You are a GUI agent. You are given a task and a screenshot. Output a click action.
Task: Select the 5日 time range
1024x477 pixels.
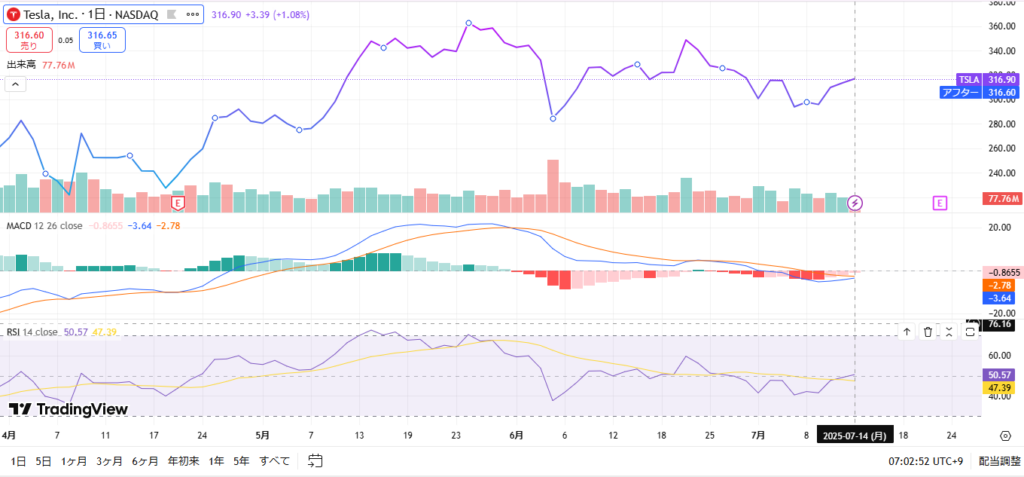(43, 461)
